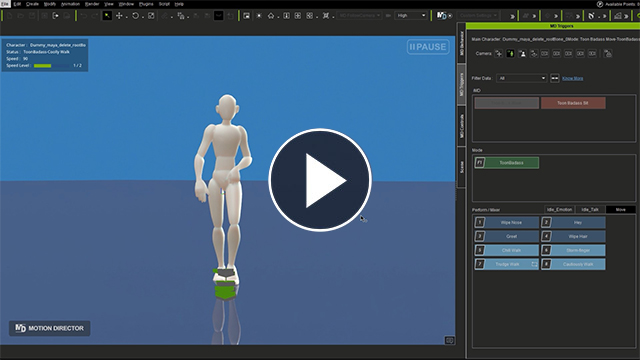The height and width of the screenshot is (360, 640).
Task: Click the Undo toolbar icon
Action: (x=84, y=16)
